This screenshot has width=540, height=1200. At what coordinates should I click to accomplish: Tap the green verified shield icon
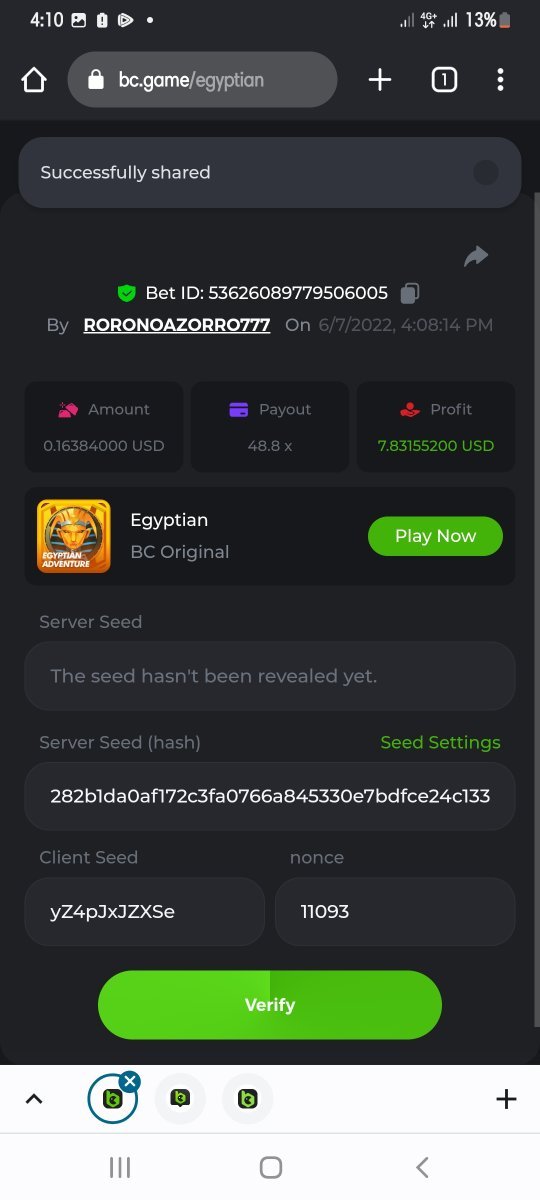tap(126, 293)
